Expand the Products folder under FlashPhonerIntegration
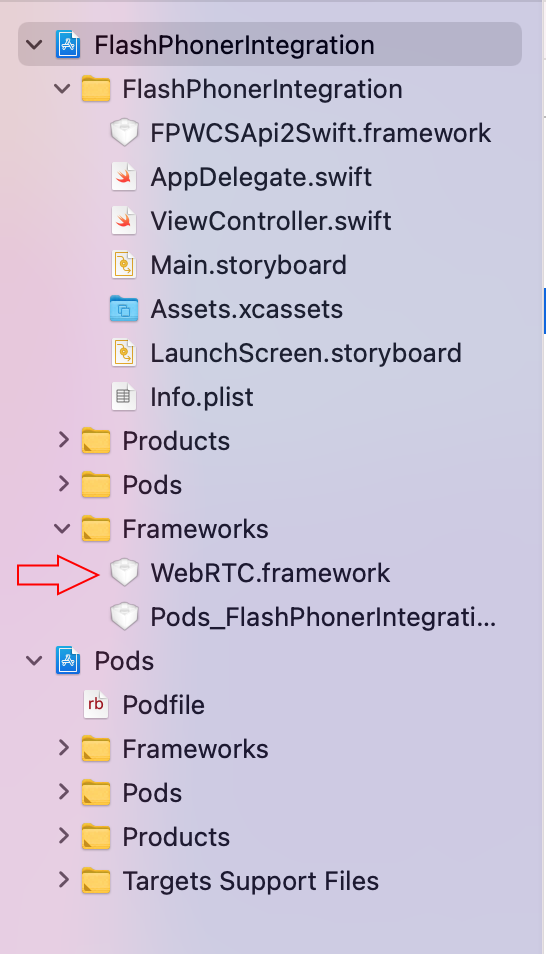Image resolution: width=546 pixels, height=954 pixels. click(63, 440)
